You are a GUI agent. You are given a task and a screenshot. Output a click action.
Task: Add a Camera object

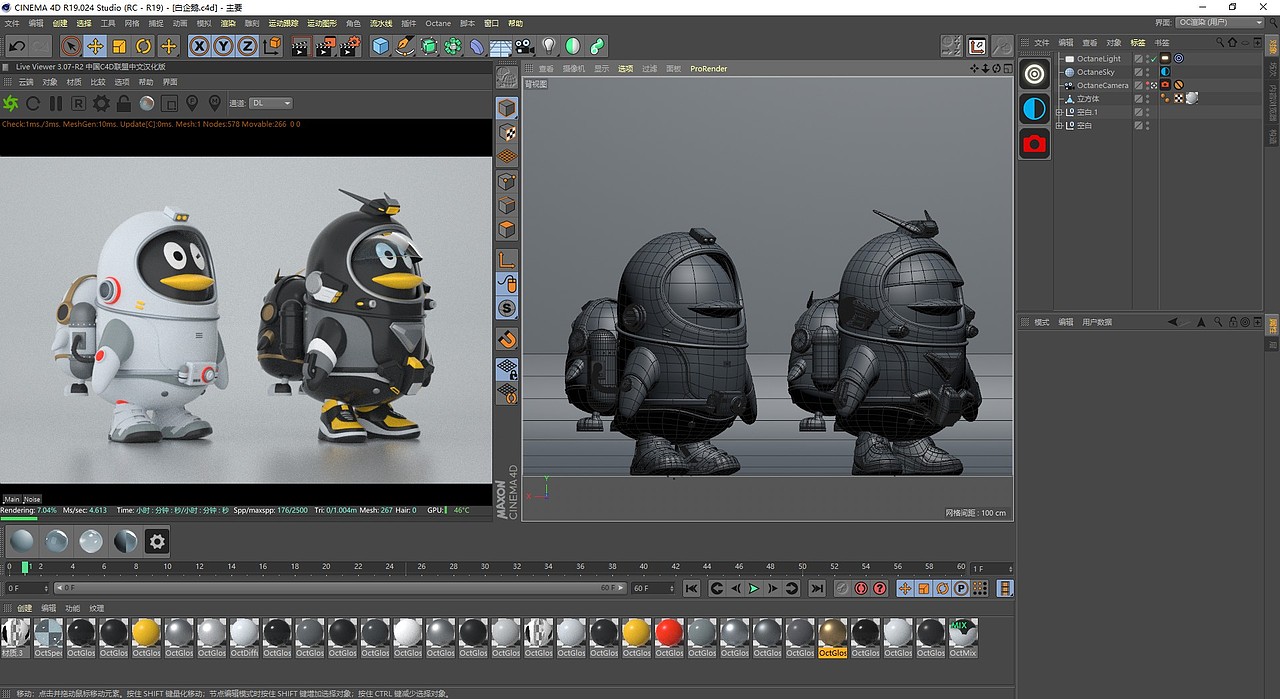[524, 45]
